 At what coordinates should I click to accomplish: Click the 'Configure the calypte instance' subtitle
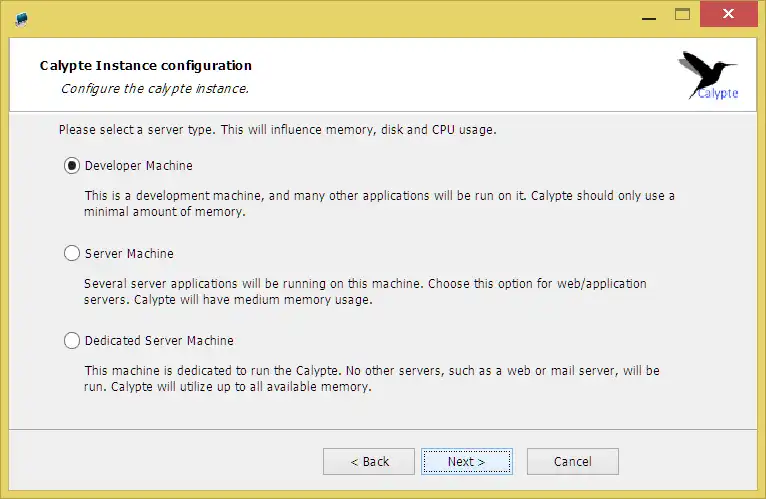(154, 88)
